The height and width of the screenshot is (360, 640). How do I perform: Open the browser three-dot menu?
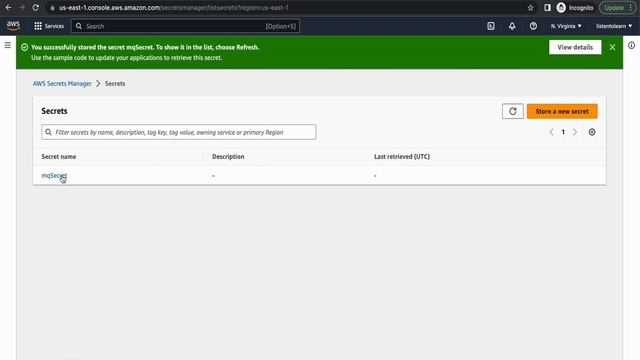pos(631,8)
